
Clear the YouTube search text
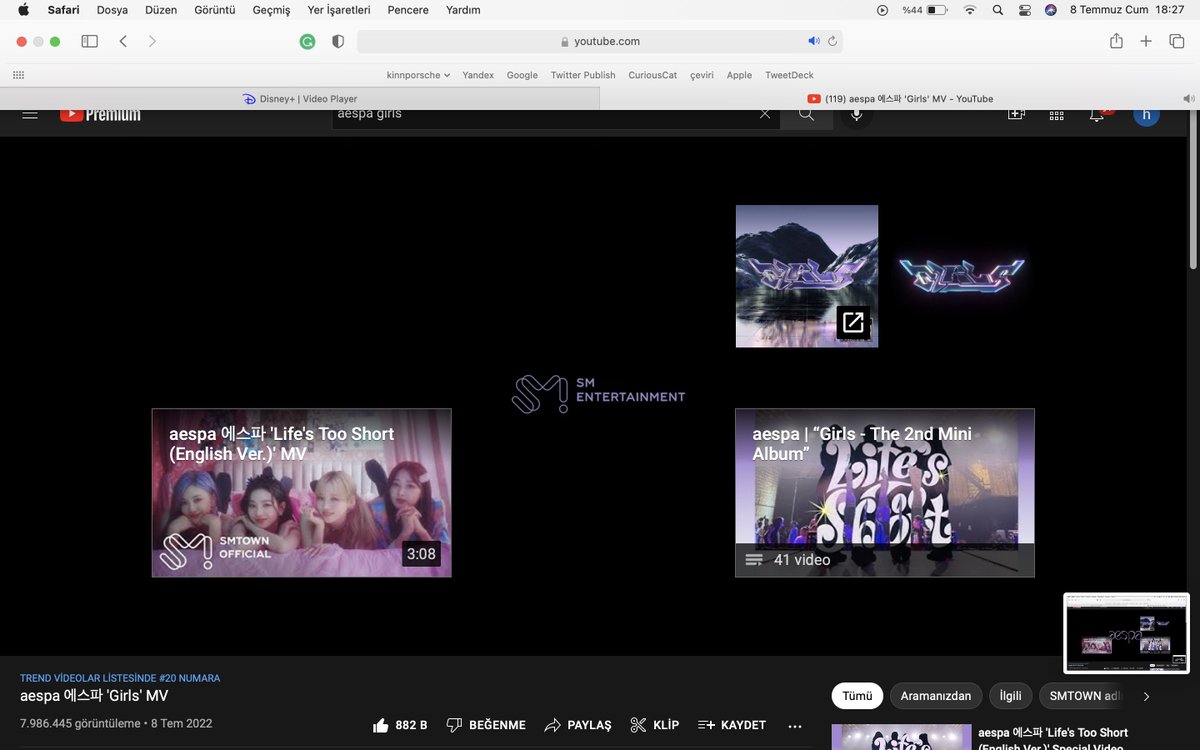coord(765,114)
